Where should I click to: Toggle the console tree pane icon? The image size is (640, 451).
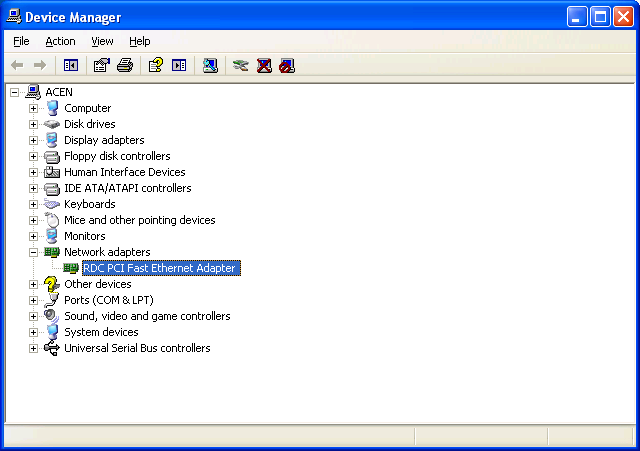tap(71, 65)
